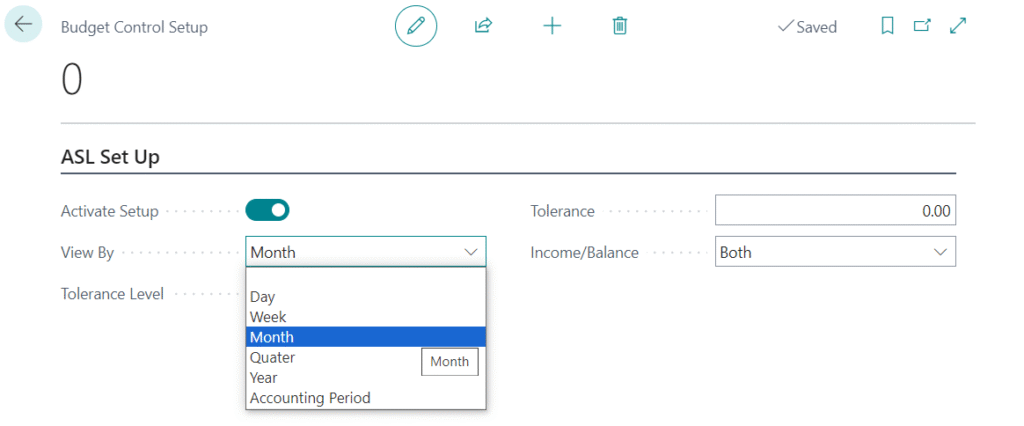Select Day from the dropdown list
Viewport: 1024px width, 426px height.
263,297
